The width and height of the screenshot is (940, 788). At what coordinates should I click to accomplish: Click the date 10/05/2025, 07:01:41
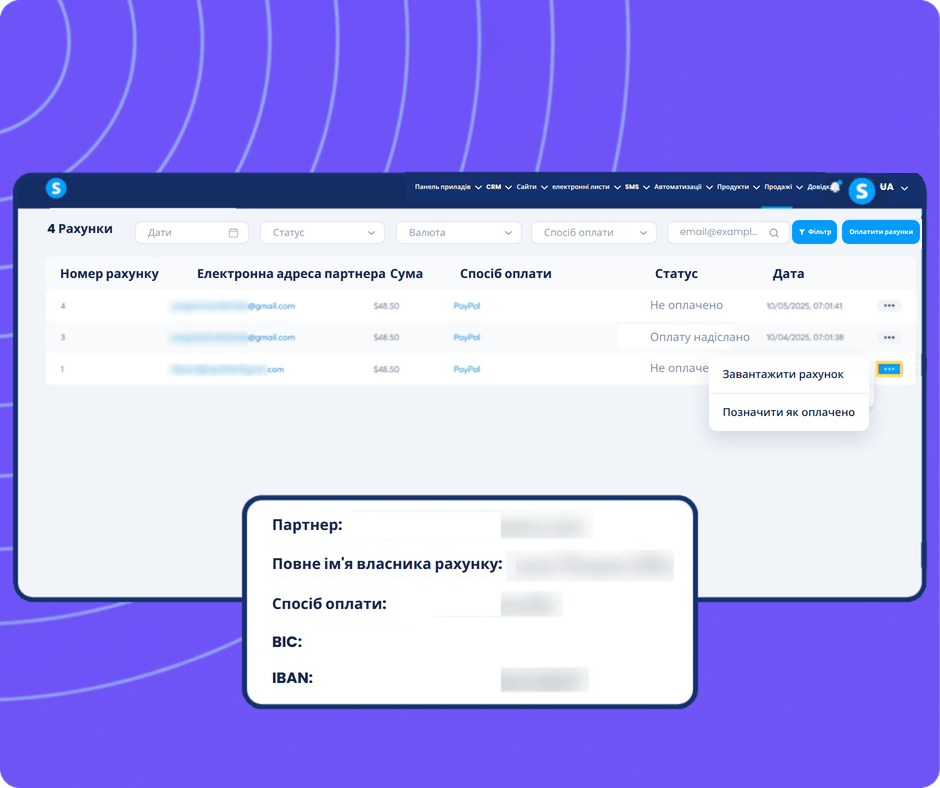[x=804, y=306]
